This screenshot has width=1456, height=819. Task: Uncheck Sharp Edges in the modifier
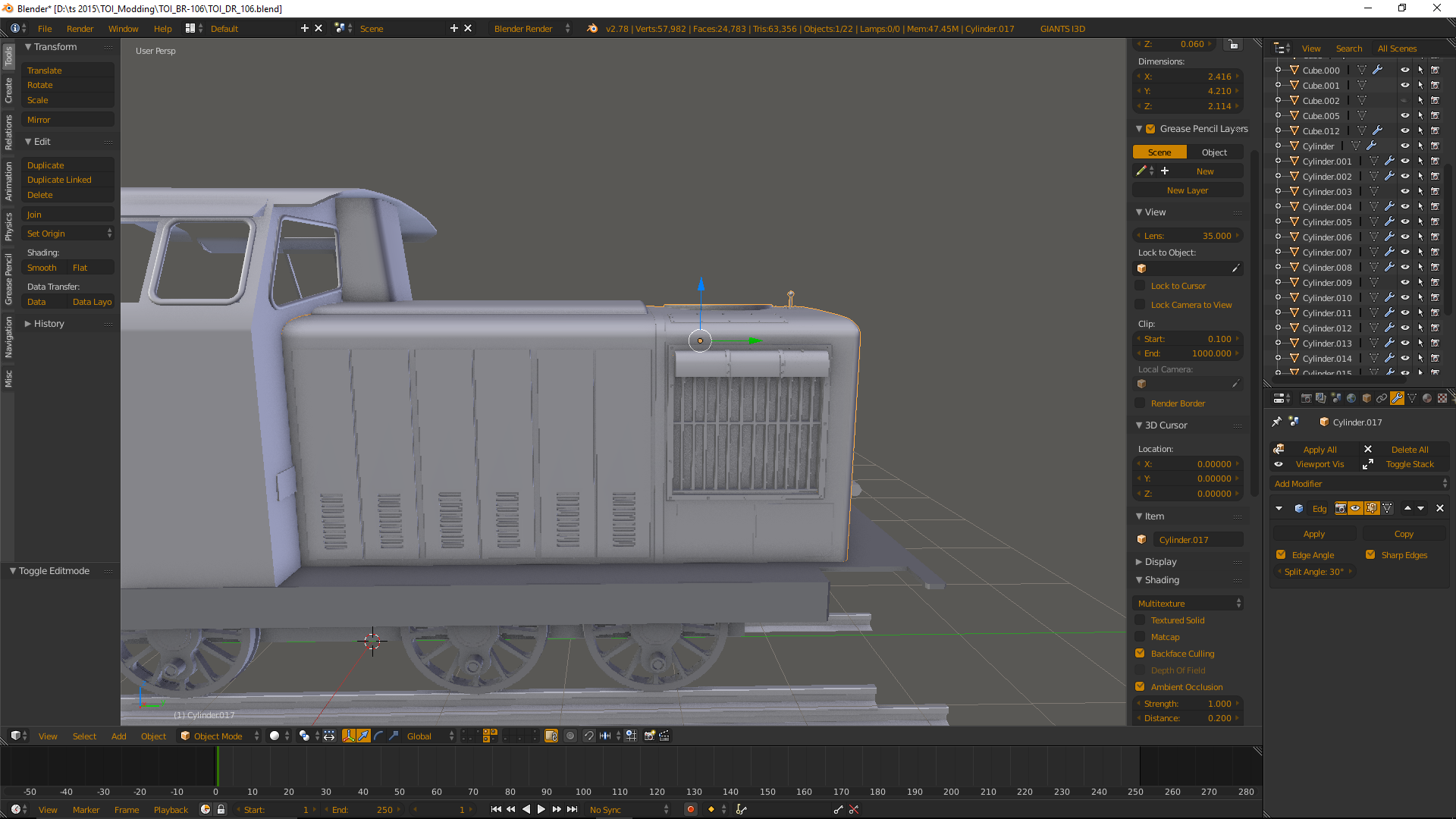(1370, 555)
